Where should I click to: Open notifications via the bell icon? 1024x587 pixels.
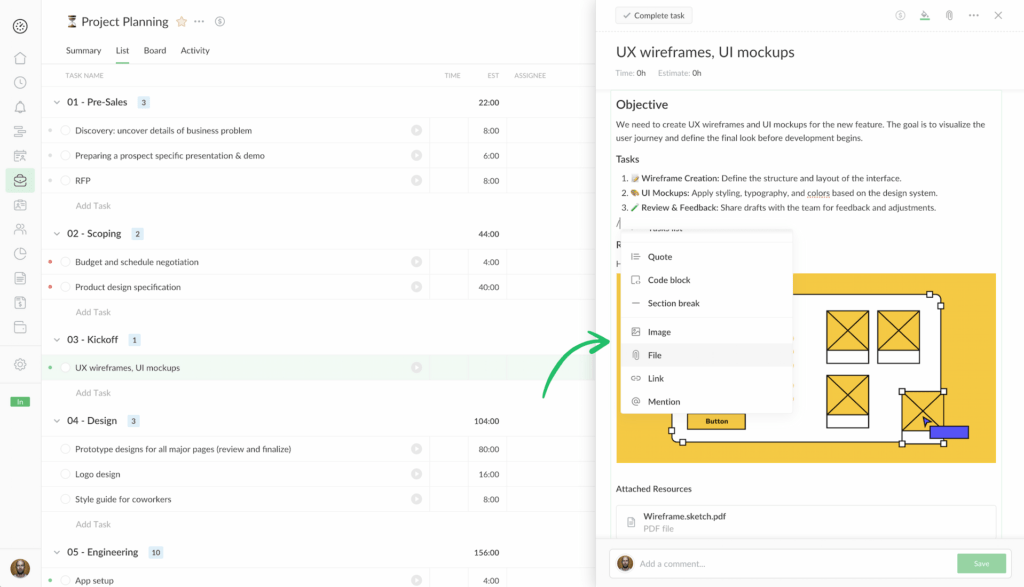click(20, 108)
